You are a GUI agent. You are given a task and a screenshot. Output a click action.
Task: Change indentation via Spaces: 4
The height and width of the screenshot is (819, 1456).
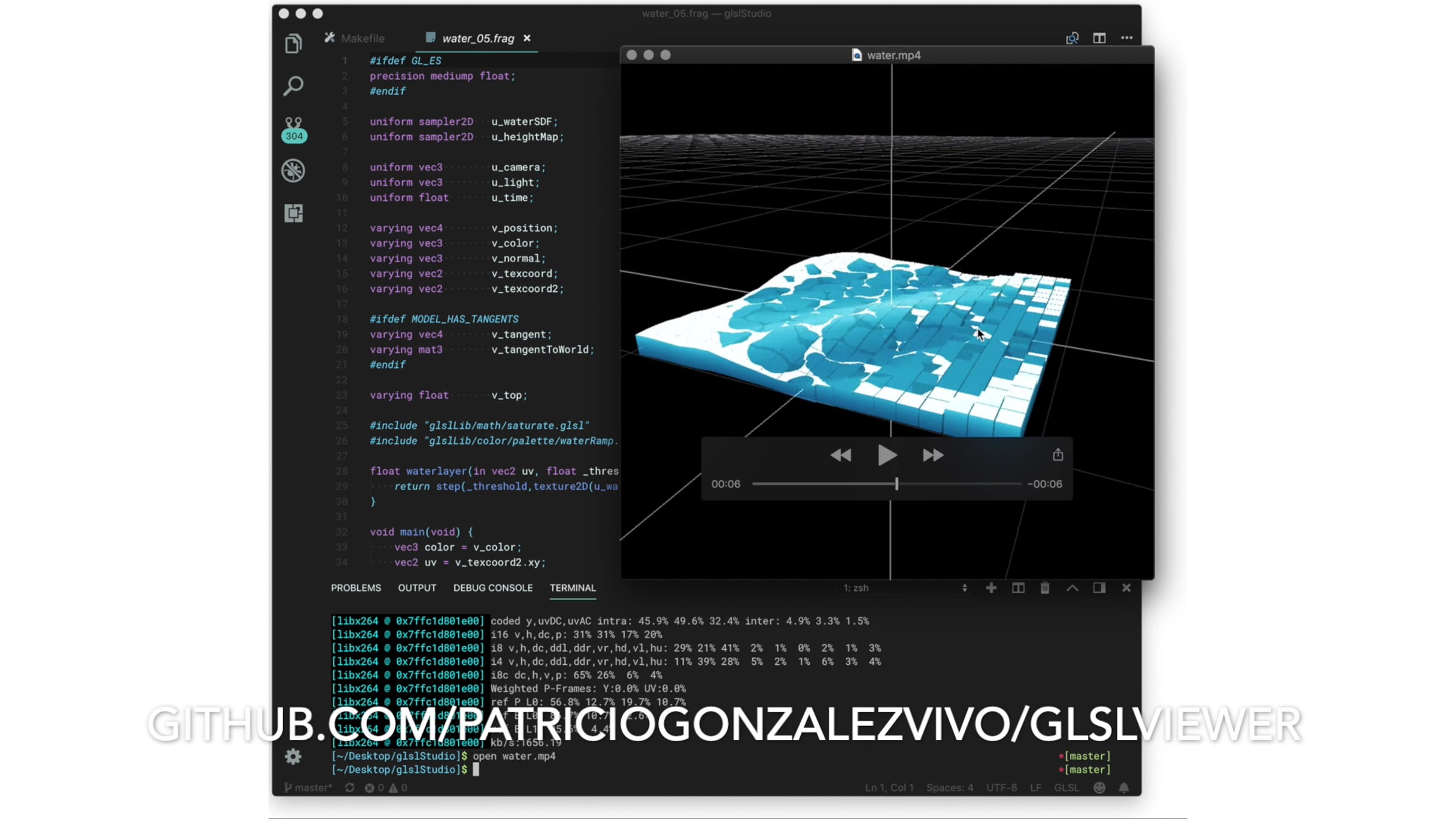coord(950,787)
